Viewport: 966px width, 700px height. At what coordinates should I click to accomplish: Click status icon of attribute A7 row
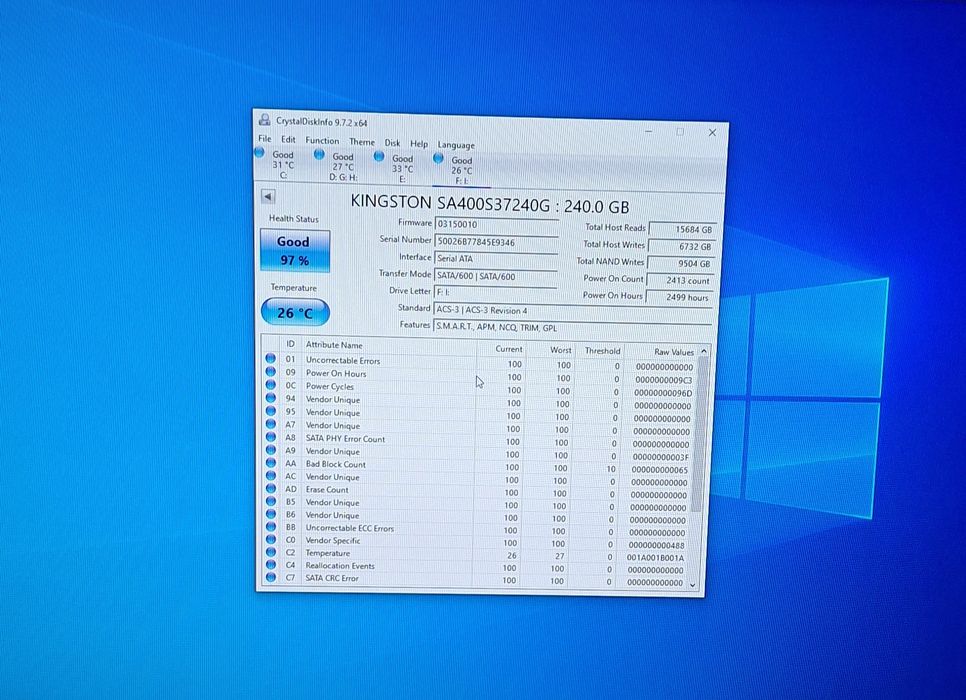270,423
